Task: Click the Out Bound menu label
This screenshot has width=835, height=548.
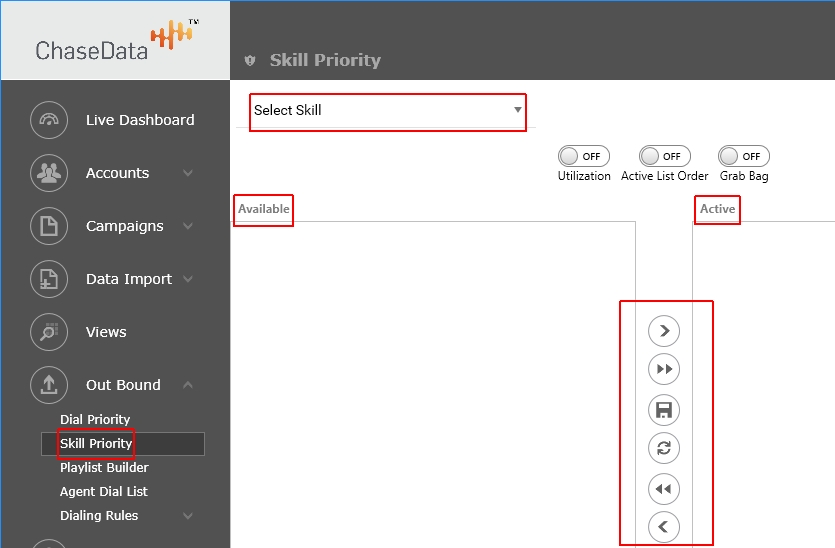Action: tap(123, 385)
